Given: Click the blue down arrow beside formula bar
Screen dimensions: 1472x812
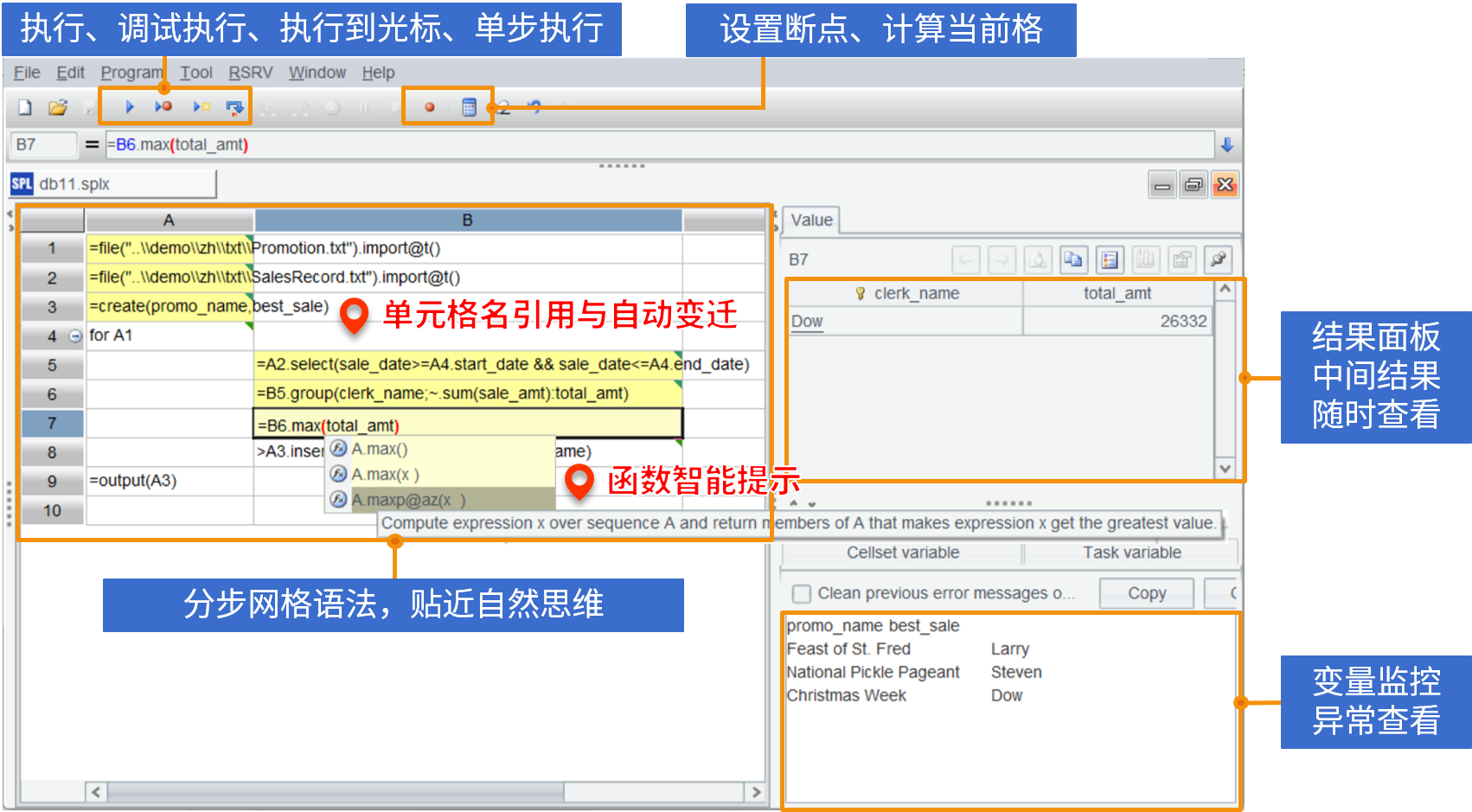Looking at the screenshot, I should [1226, 144].
